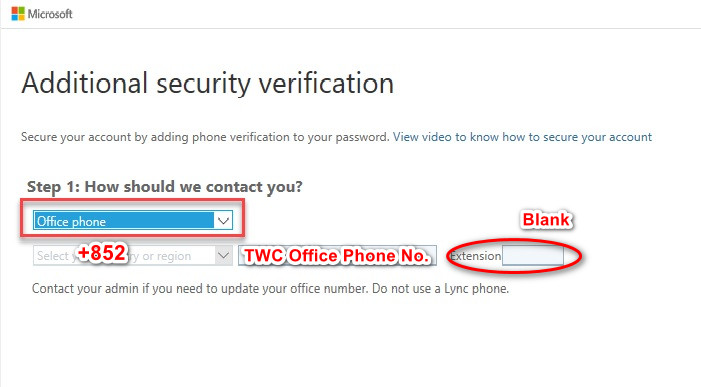The image size is (701, 387).
Task: Expand the country or region chevron
Action: (223, 256)
